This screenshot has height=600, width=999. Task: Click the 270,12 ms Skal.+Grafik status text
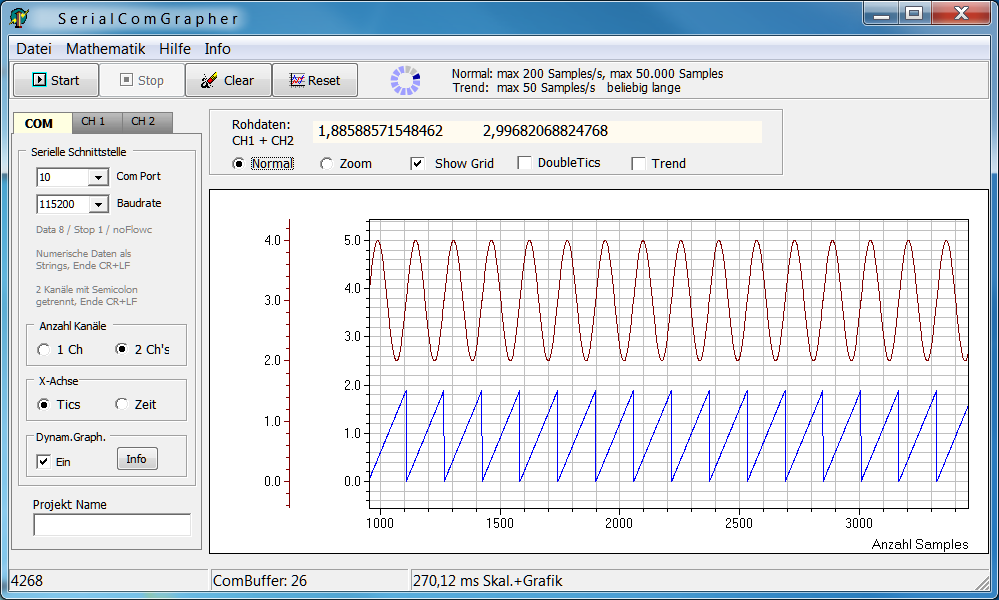click(487, 581)
